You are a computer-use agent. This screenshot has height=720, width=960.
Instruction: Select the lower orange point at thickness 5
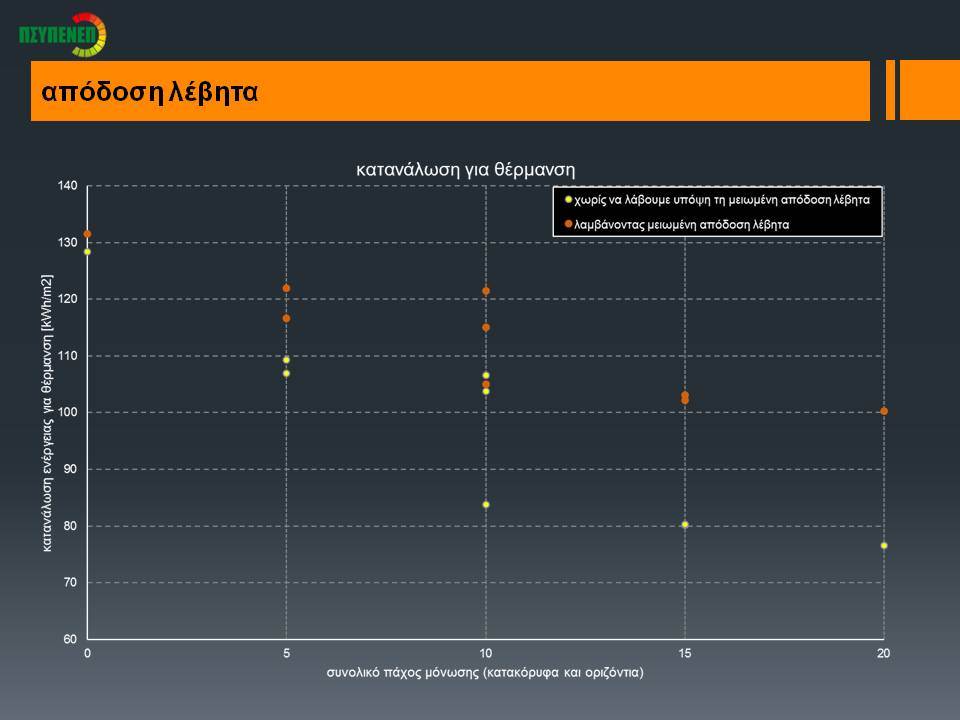coord(287,318)
